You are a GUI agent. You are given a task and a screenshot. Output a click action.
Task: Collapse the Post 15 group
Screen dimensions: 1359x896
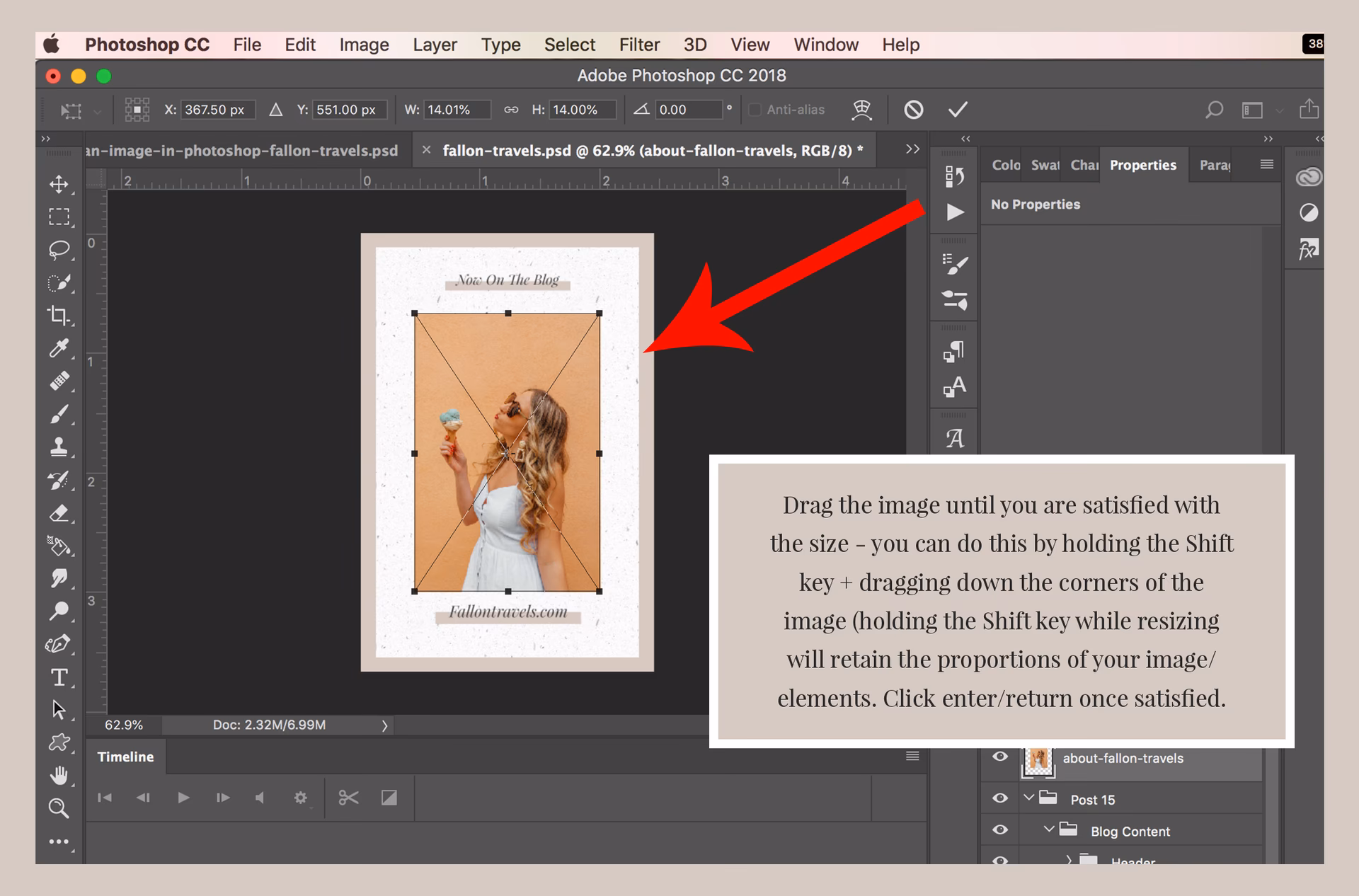pos(1029,797)
